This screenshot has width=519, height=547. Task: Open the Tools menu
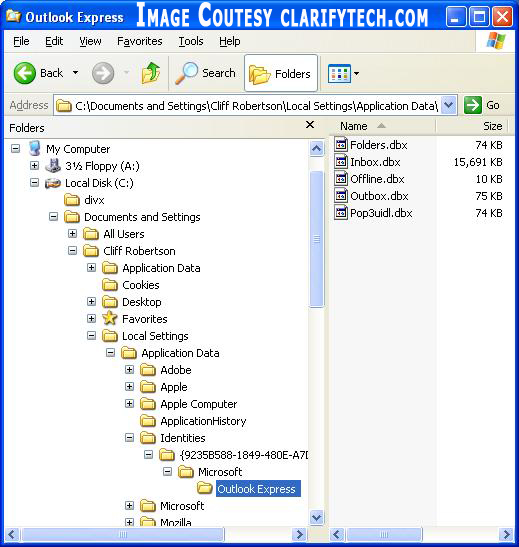click(191, 41)
